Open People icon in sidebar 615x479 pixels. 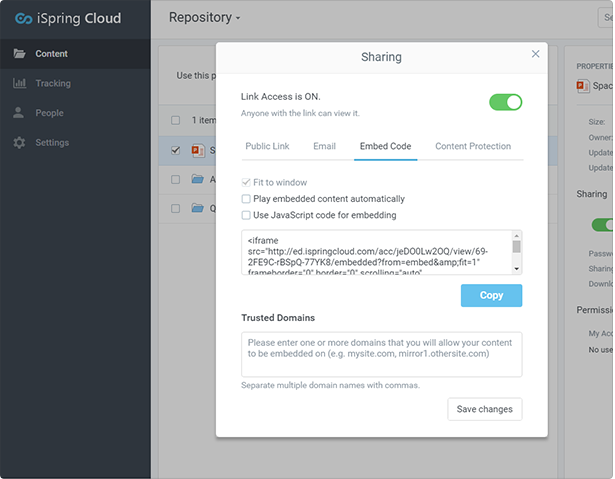(19, 113)
